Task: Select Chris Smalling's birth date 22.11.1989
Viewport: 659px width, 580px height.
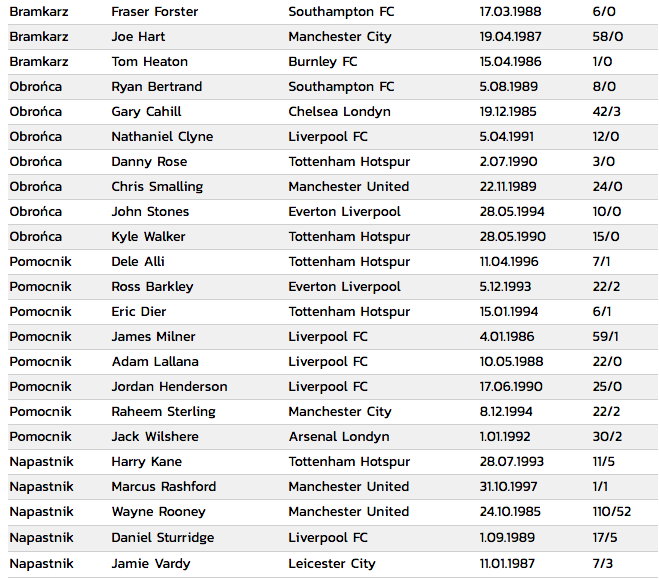Action: (508, 187)
